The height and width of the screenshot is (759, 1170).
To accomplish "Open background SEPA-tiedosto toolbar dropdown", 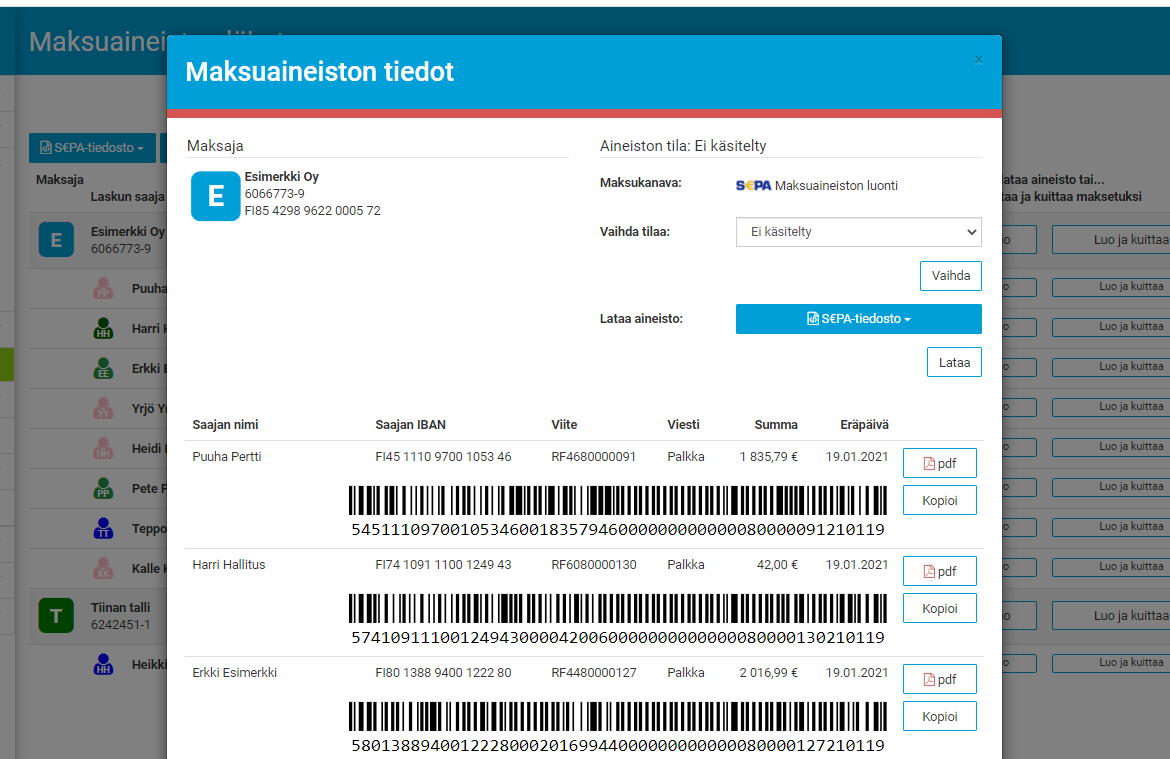I will 92,148.
